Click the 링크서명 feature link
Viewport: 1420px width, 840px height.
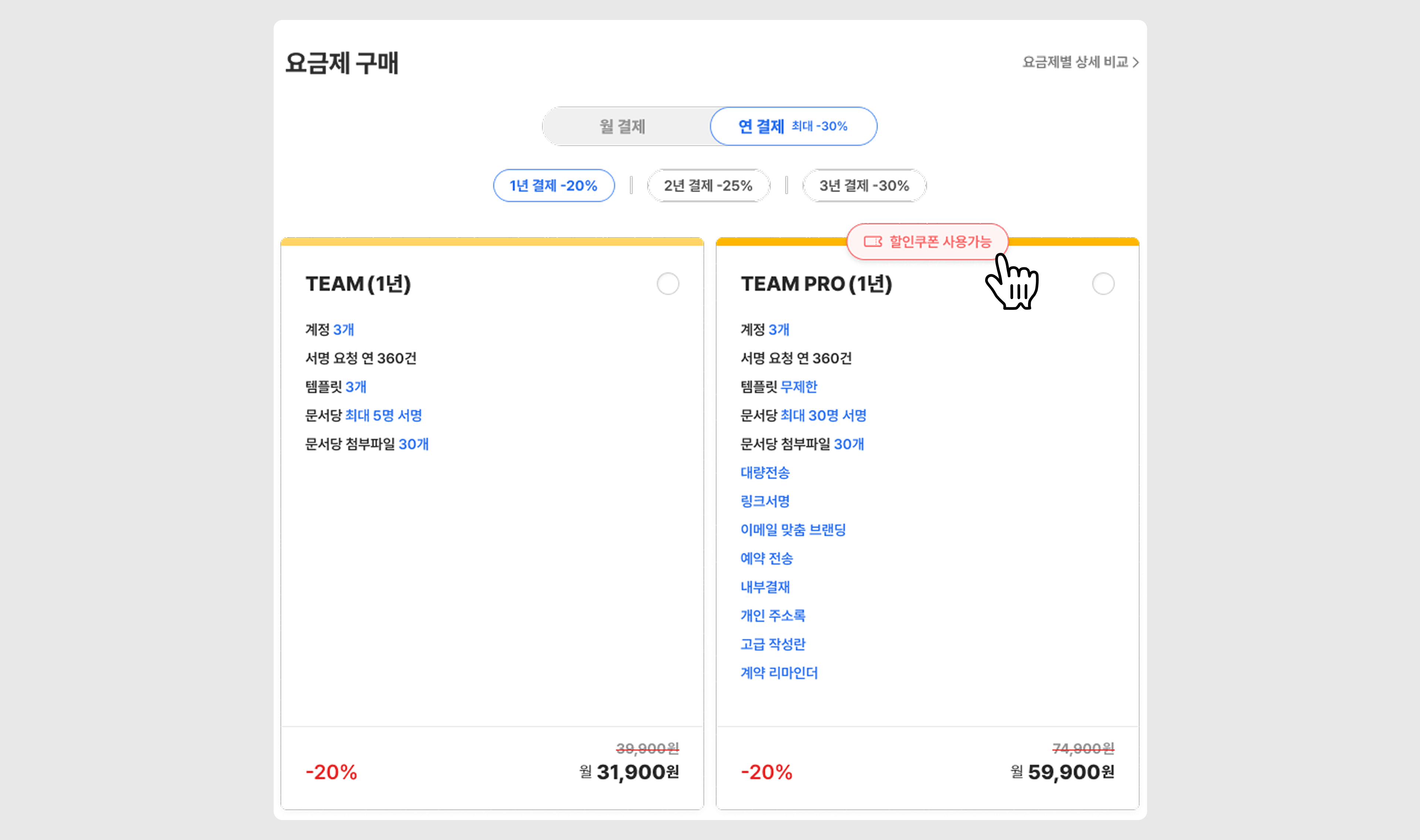[765, 501]
